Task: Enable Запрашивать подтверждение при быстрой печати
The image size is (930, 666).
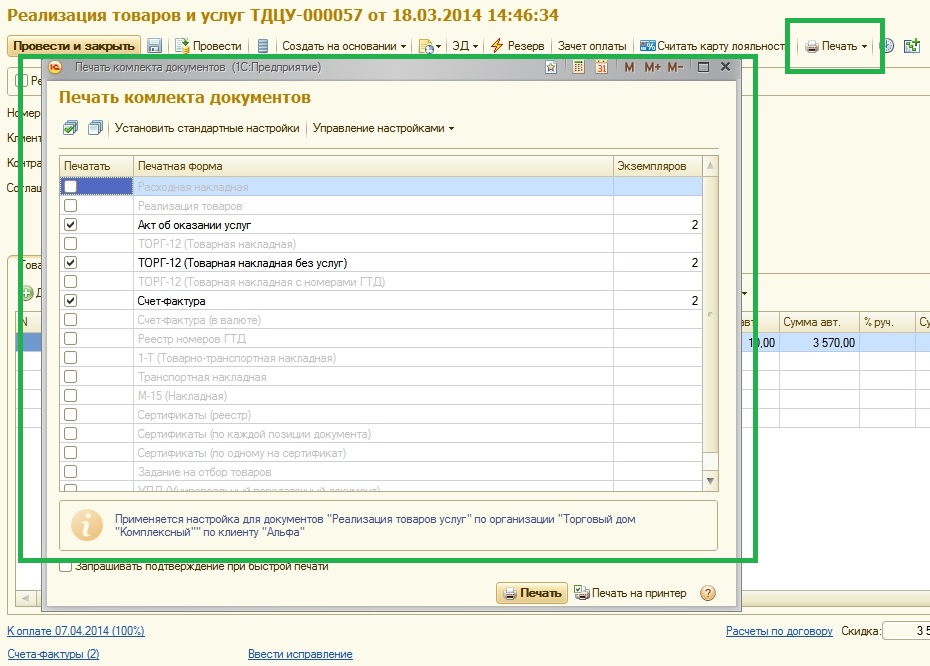Action: click(x=66, y=566)
